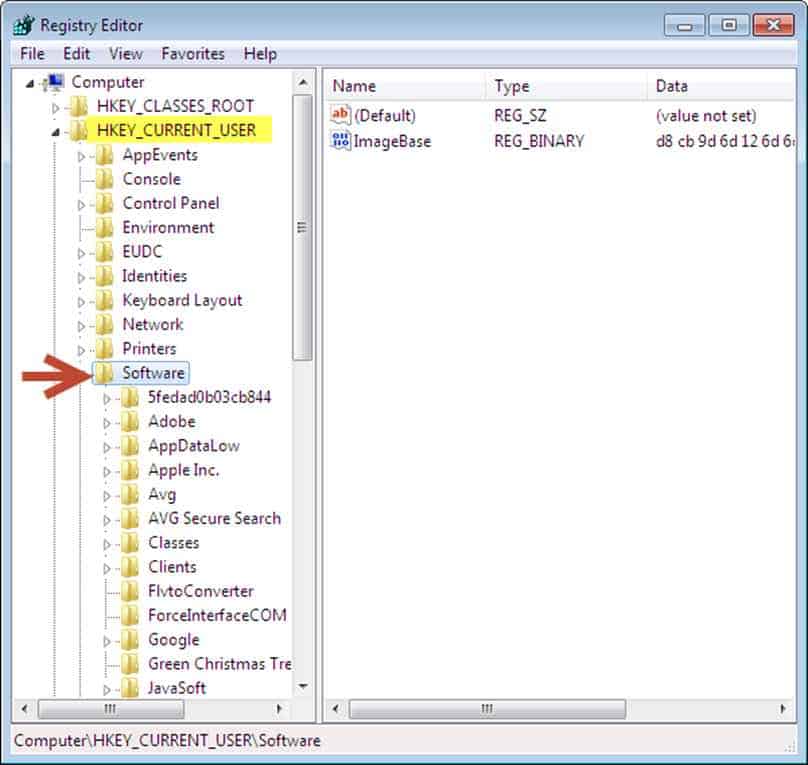Screen dimensions: 808x765
Task: Expand the AppEvents key
Action: point(81,156)
